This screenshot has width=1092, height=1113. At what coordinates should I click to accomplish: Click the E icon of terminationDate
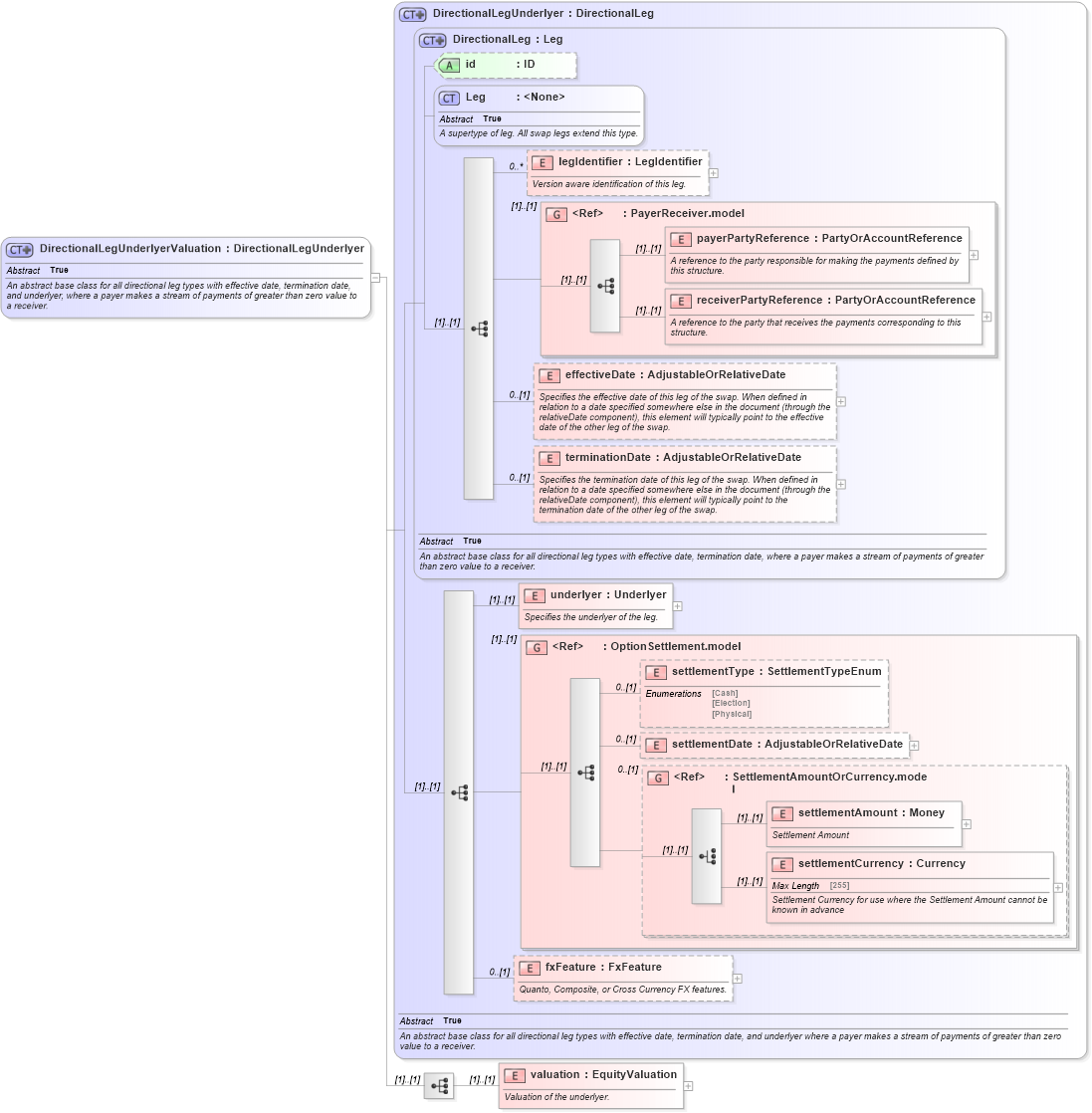pyautogui.click(x=549, y=459)
